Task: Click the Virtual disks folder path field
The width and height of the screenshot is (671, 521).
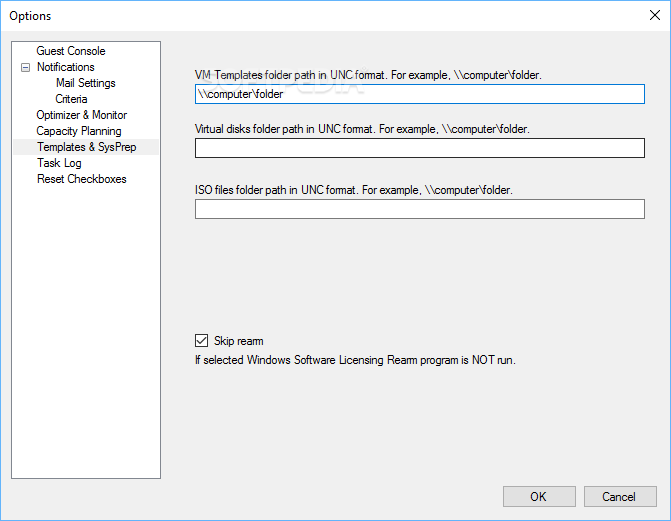Action: [x=420, y=148]
